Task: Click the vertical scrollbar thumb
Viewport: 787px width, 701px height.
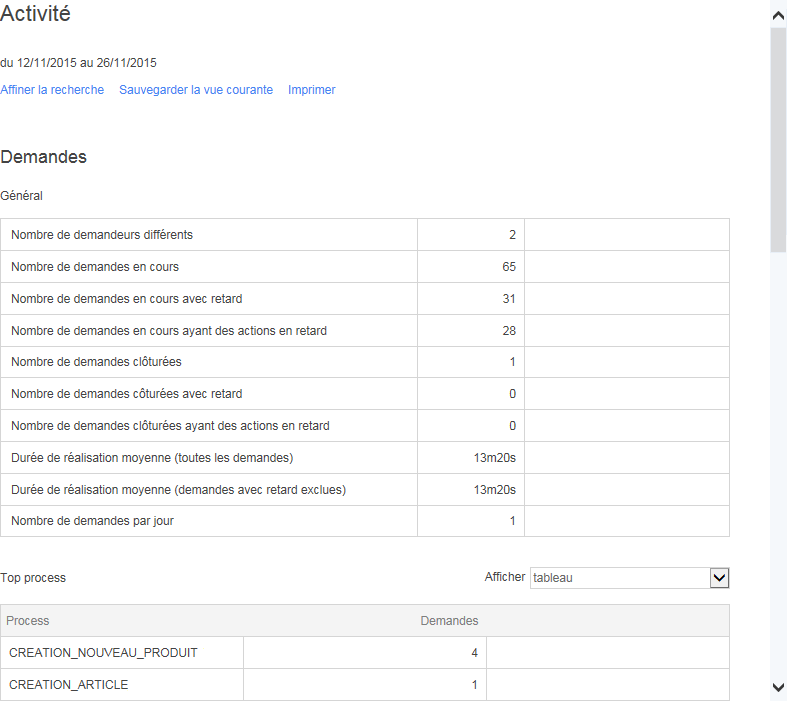Action: point(778,140)
